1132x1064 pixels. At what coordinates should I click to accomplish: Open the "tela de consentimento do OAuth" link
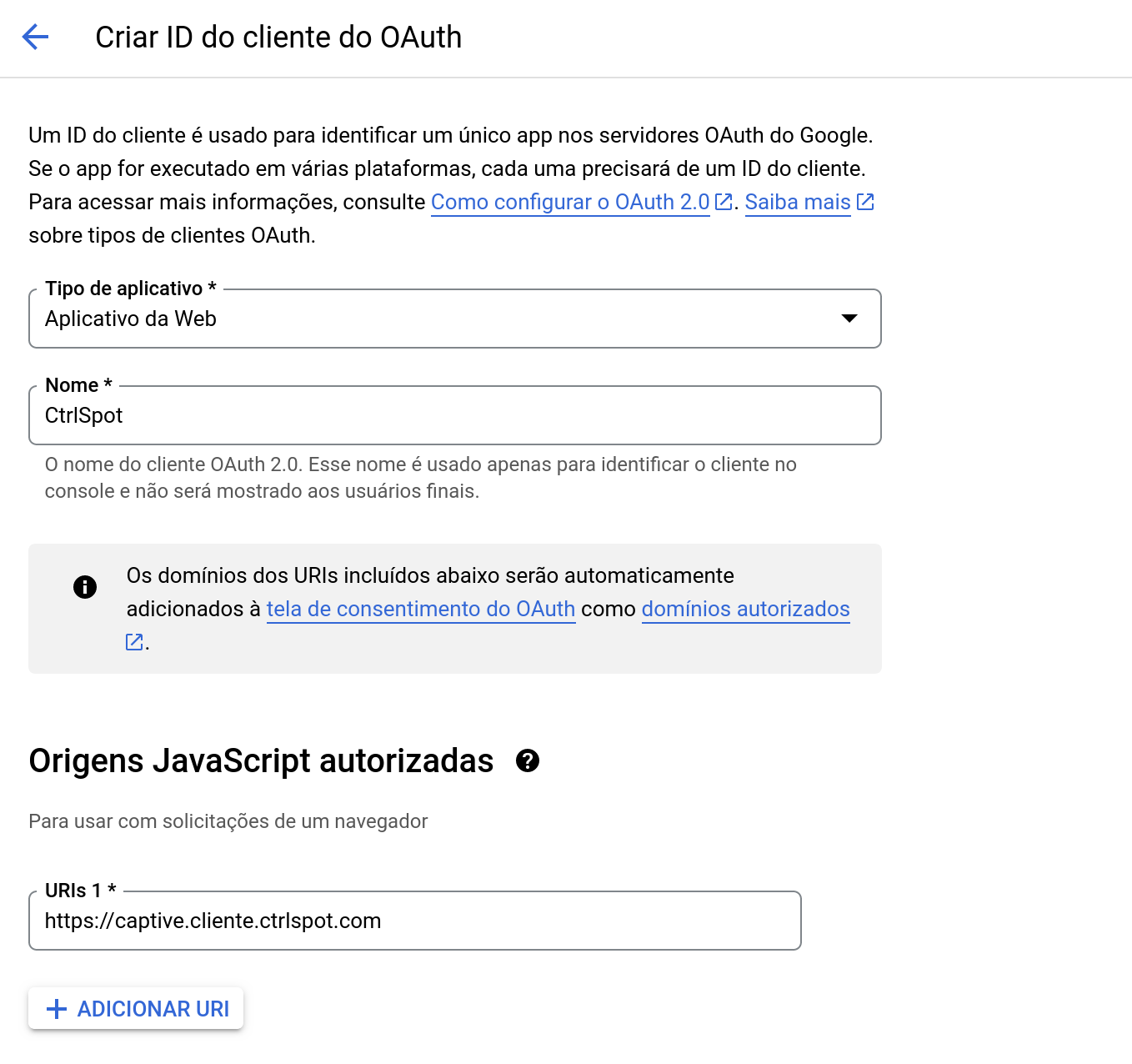pyautogui.click(x=420, y=609)
